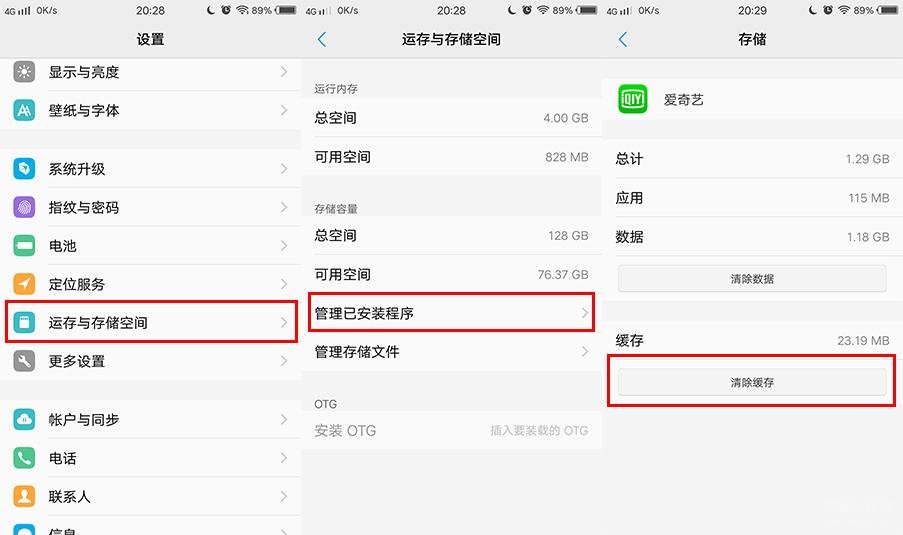Tap the 壁纸与字体 font icon
This screenshot has height=535, width=903.
[x=24, y=110]
